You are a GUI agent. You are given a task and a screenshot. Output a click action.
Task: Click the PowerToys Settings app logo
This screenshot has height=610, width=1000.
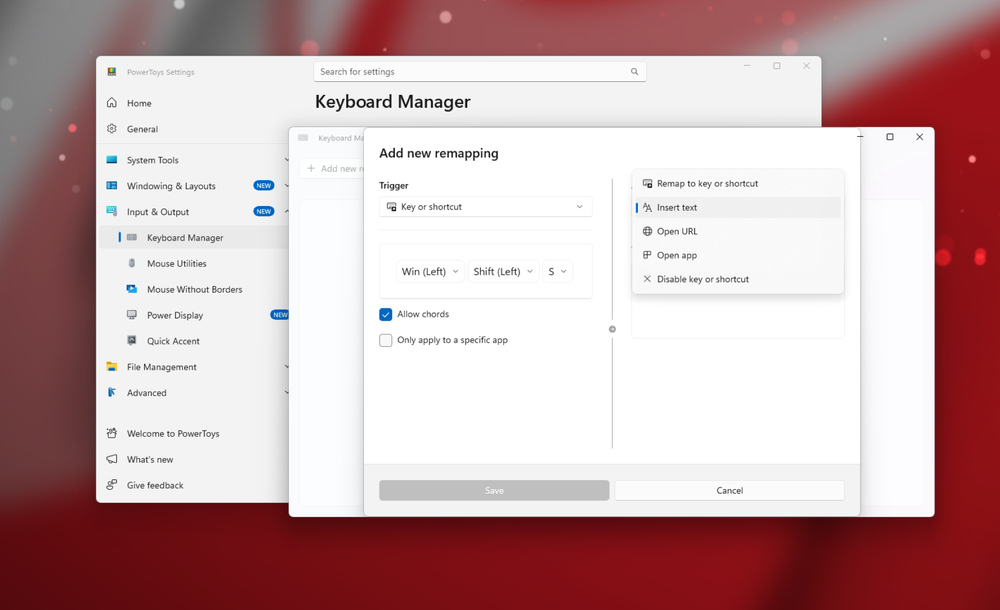pos(112,71)
